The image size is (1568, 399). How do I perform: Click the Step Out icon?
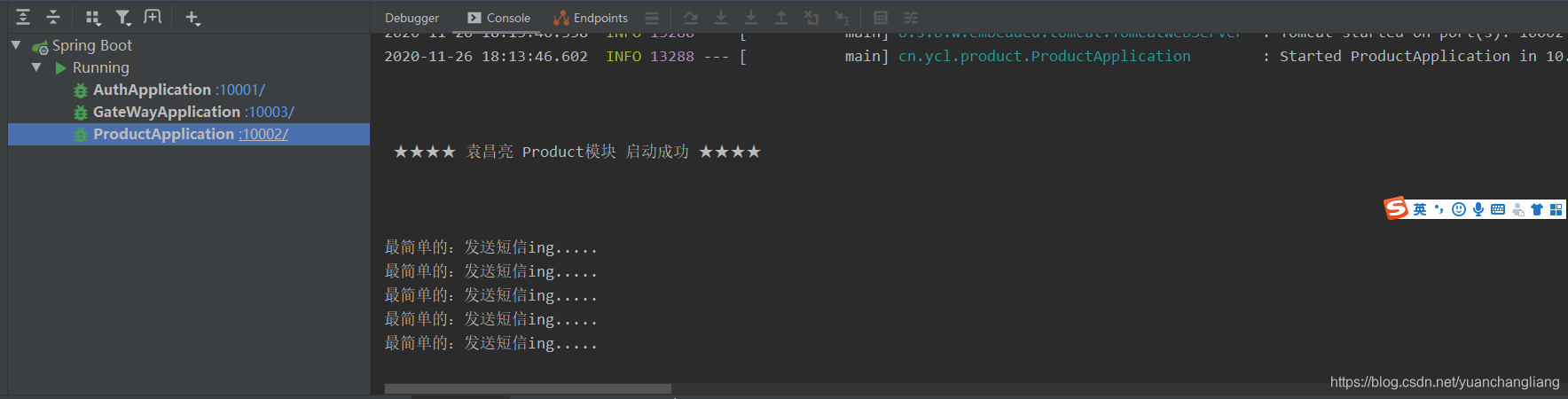[781, 18]
